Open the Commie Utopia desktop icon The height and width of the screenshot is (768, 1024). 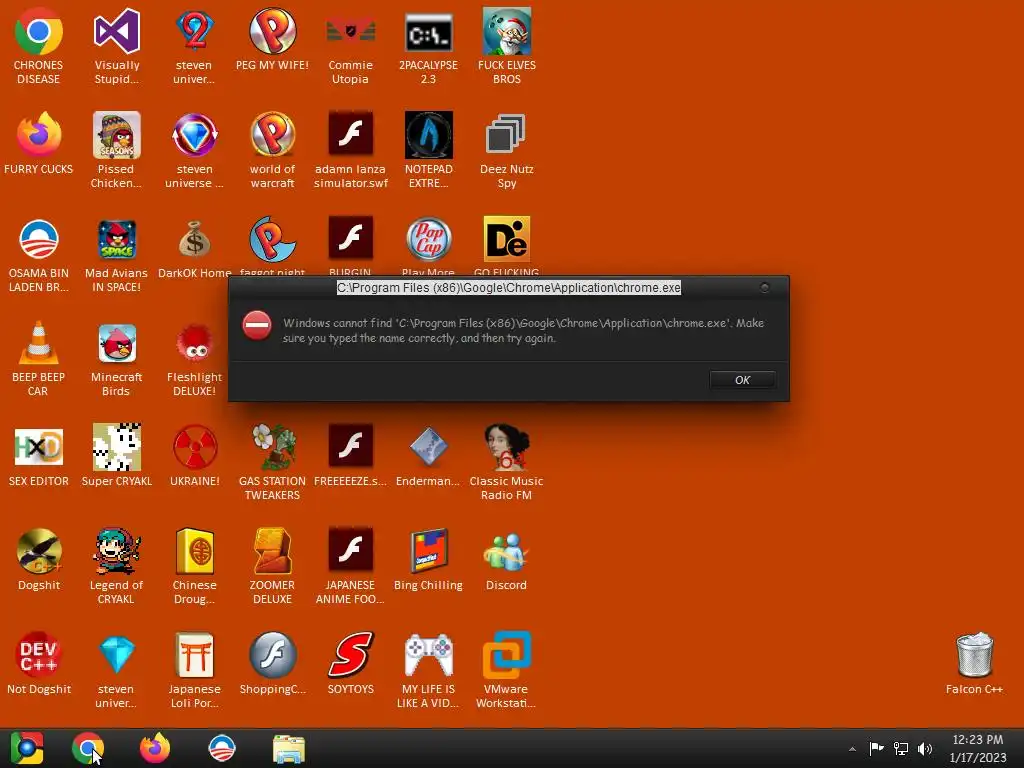pyautogui.click(x=350, y=46)
